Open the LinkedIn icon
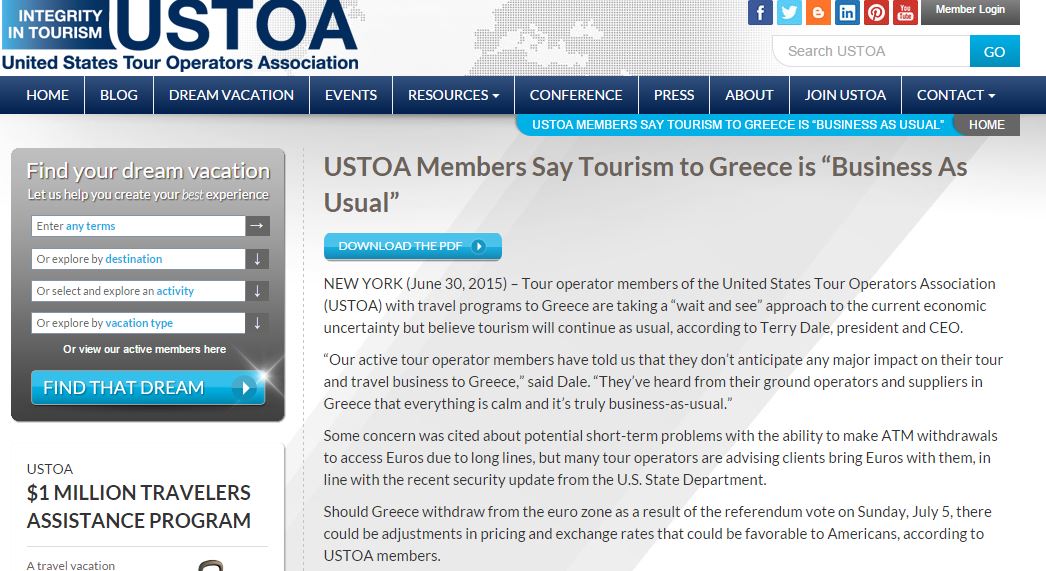The width and height of the screenshot is (1046, 571). [847, 12]
